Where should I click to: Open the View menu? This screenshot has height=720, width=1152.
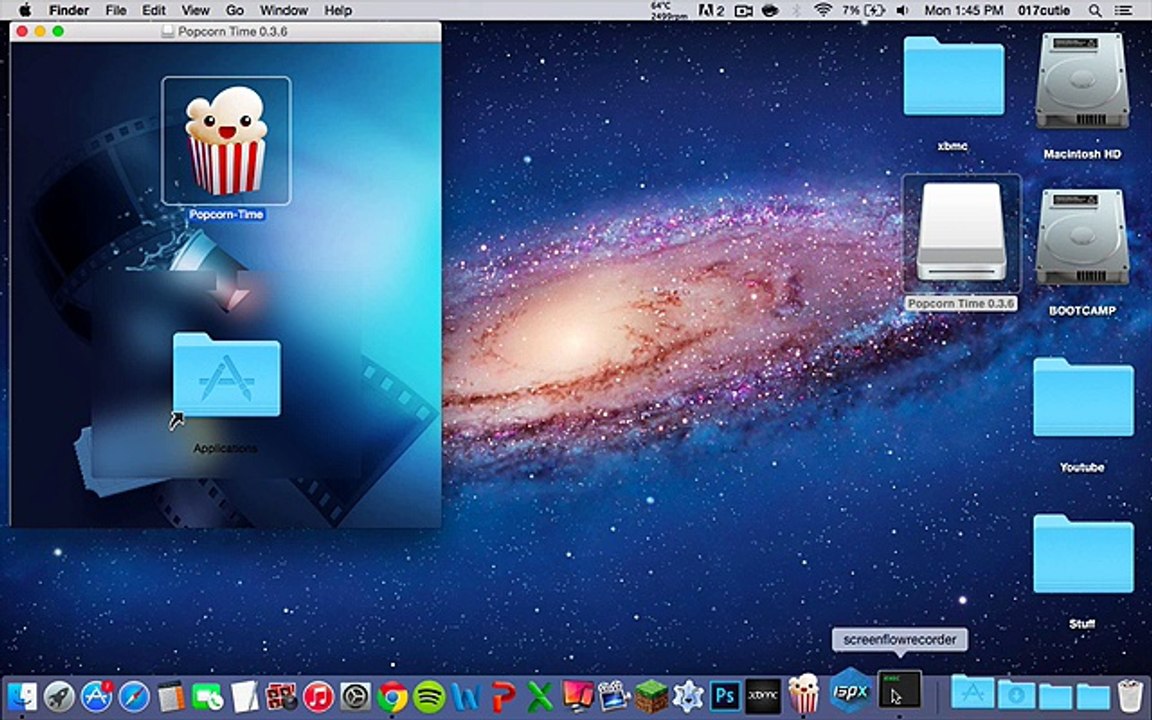[195, 10]
